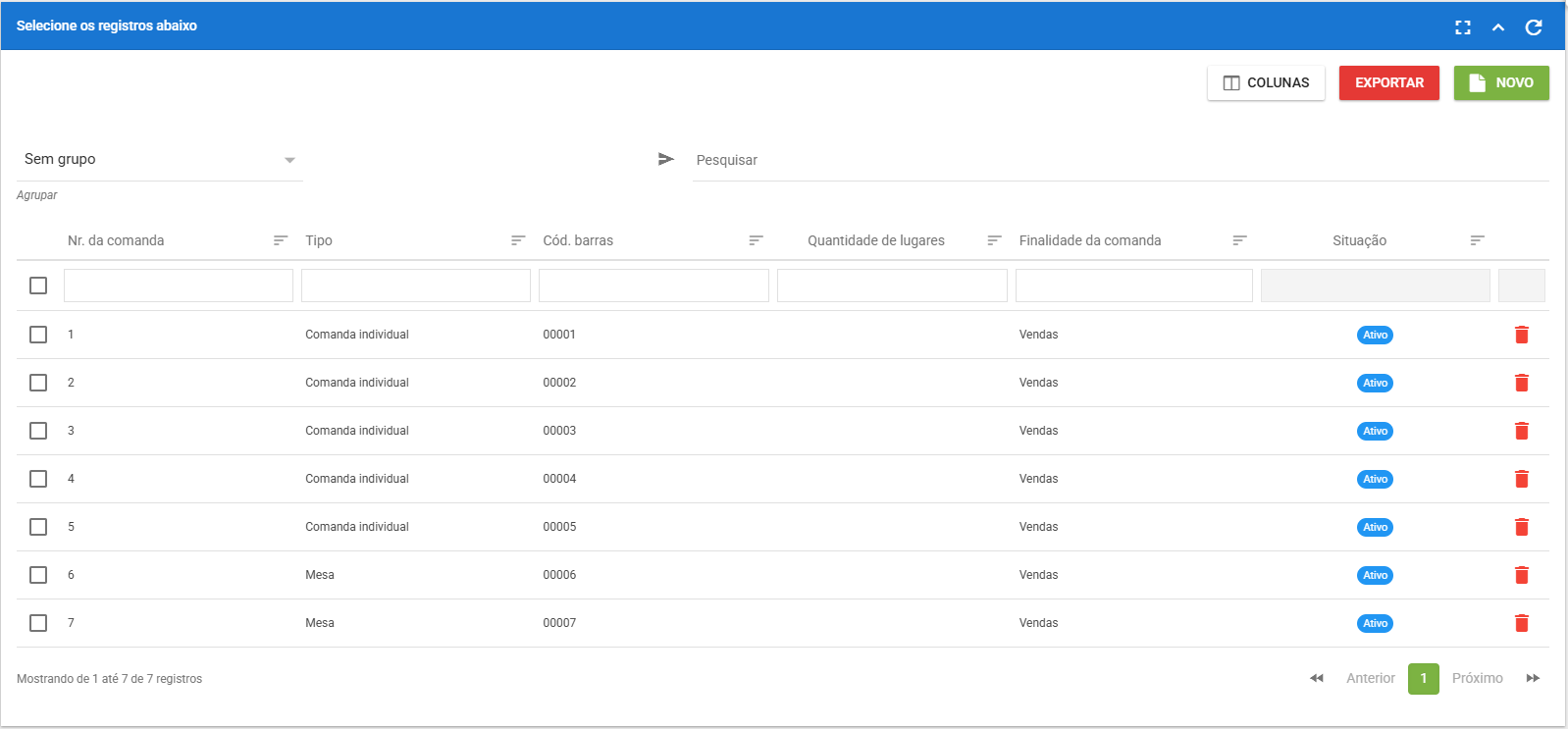Tick the select-all checkbox in filter row

coord(38,286)
